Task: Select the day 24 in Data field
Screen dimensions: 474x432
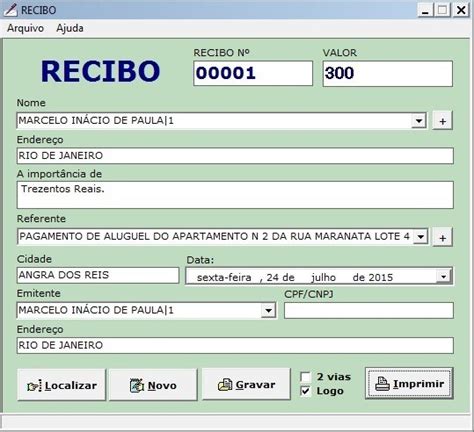Action: coord(273,277)
